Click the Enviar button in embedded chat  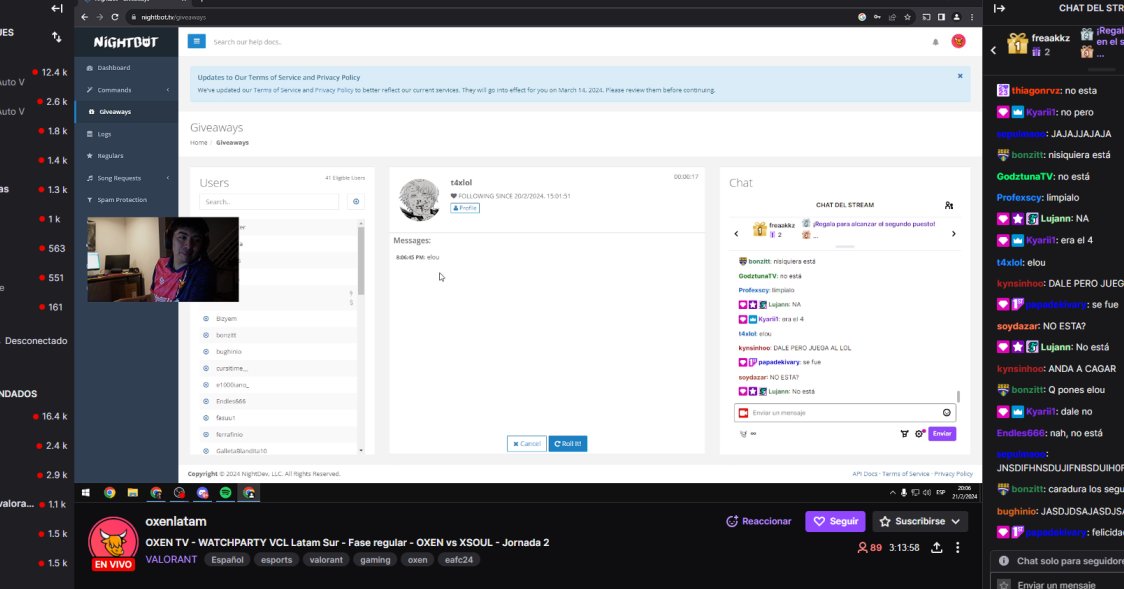click(x=942, y=434)
